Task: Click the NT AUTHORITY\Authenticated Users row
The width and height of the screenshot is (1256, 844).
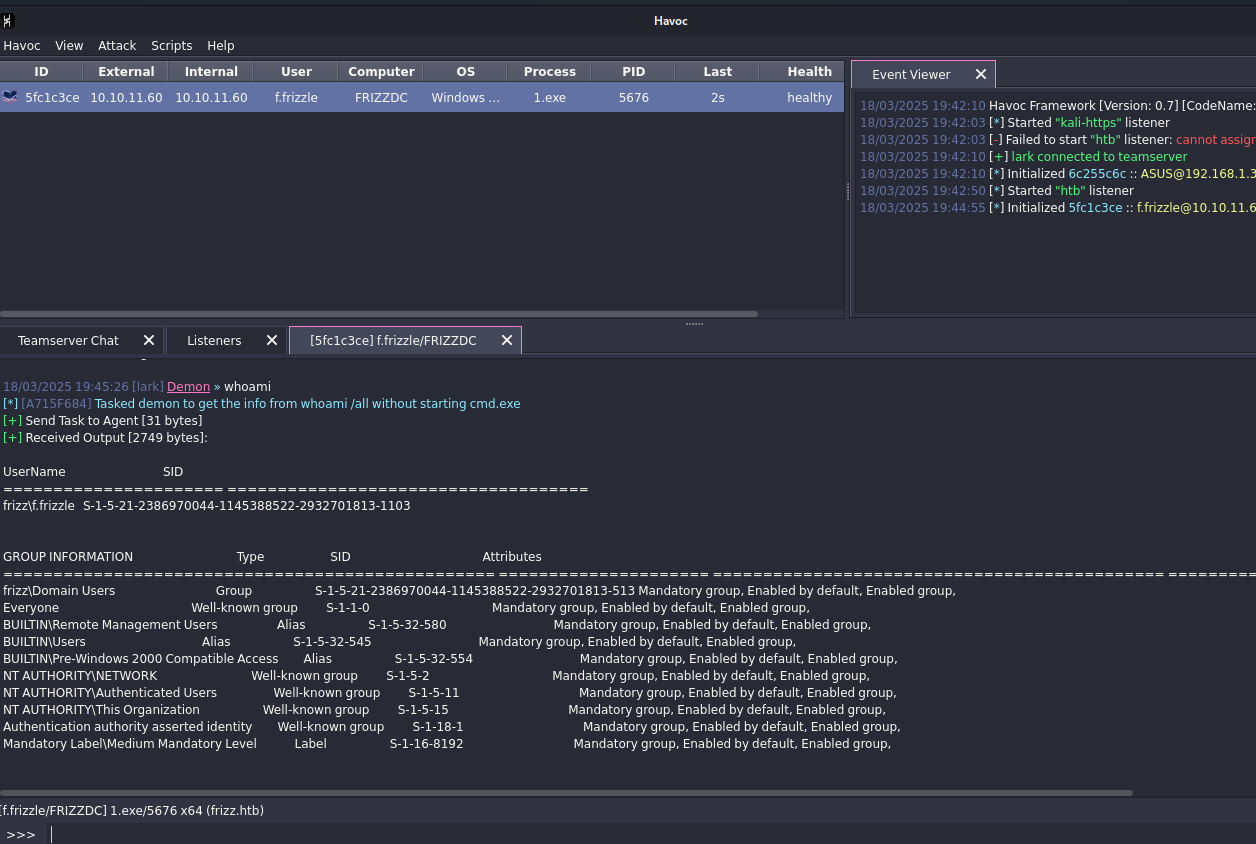Action: pos(450,692)
